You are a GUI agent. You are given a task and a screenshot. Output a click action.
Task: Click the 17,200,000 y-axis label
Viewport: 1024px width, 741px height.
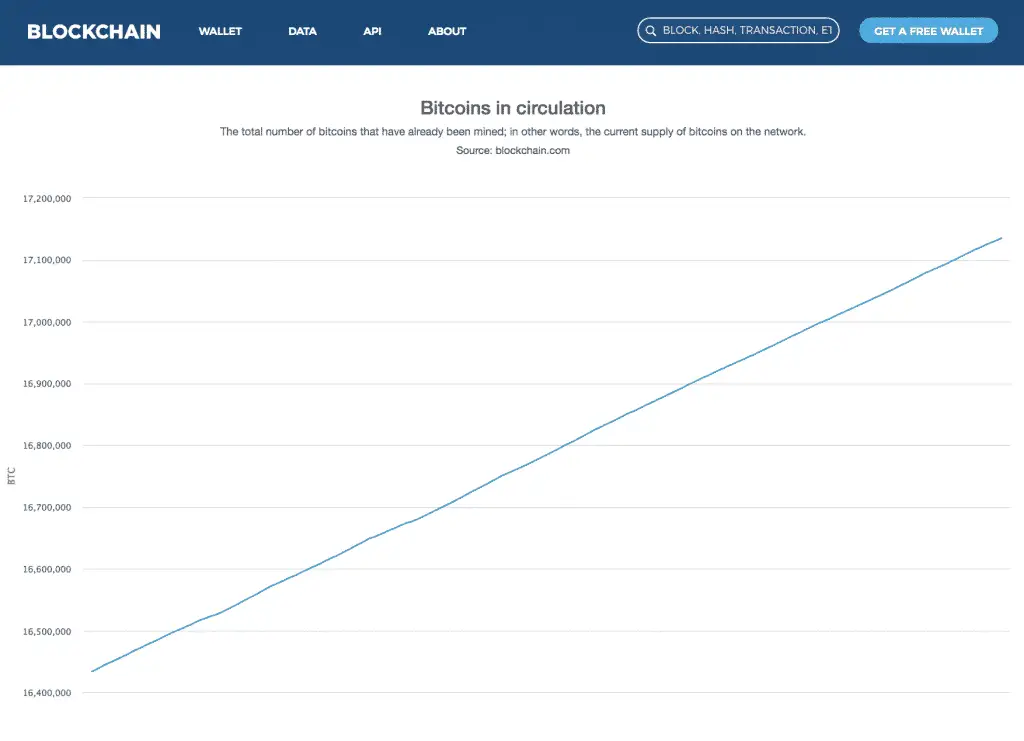click(x=47, y=199)
